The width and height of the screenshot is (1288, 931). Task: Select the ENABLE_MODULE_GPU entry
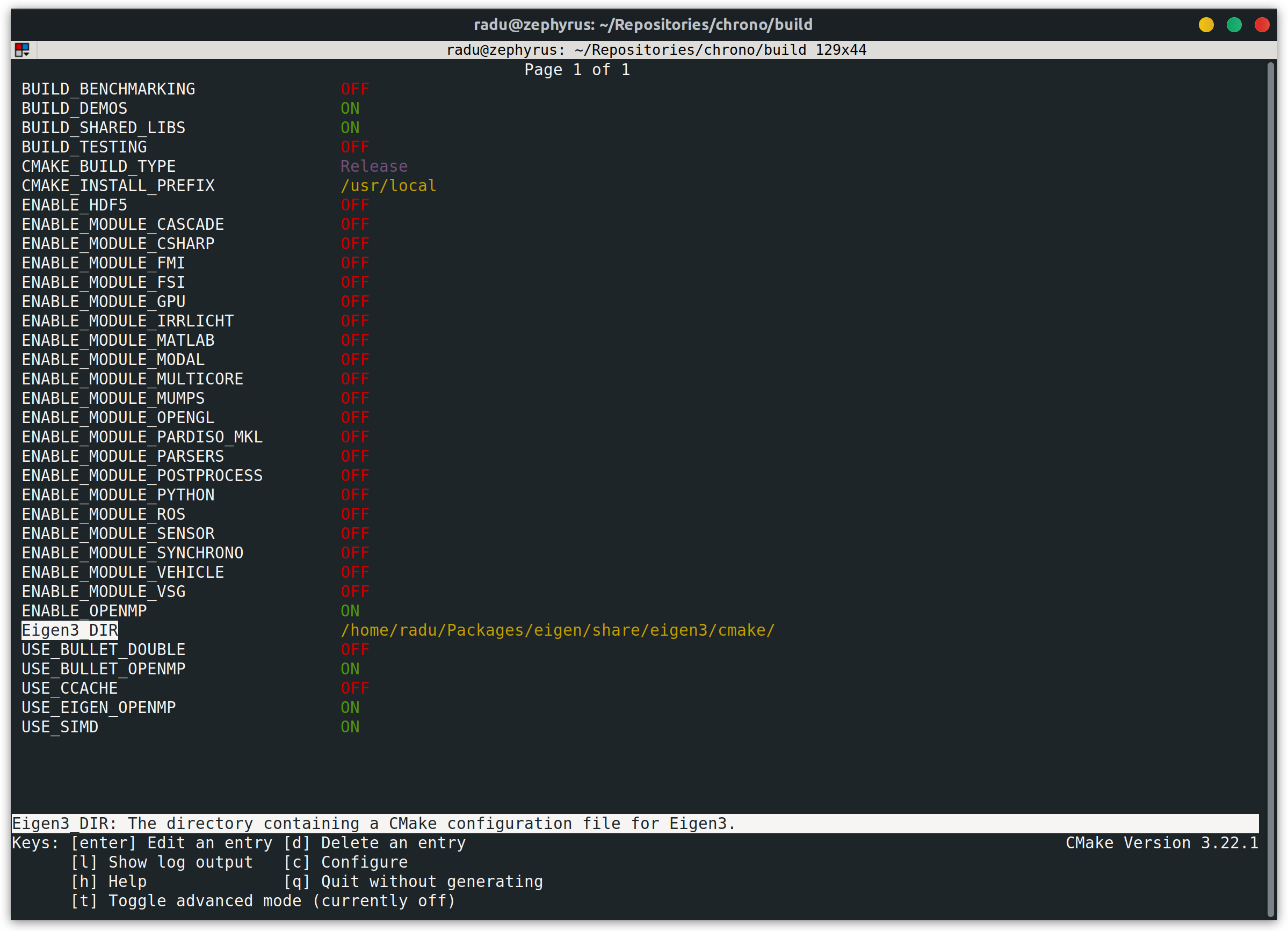point(103,301)
